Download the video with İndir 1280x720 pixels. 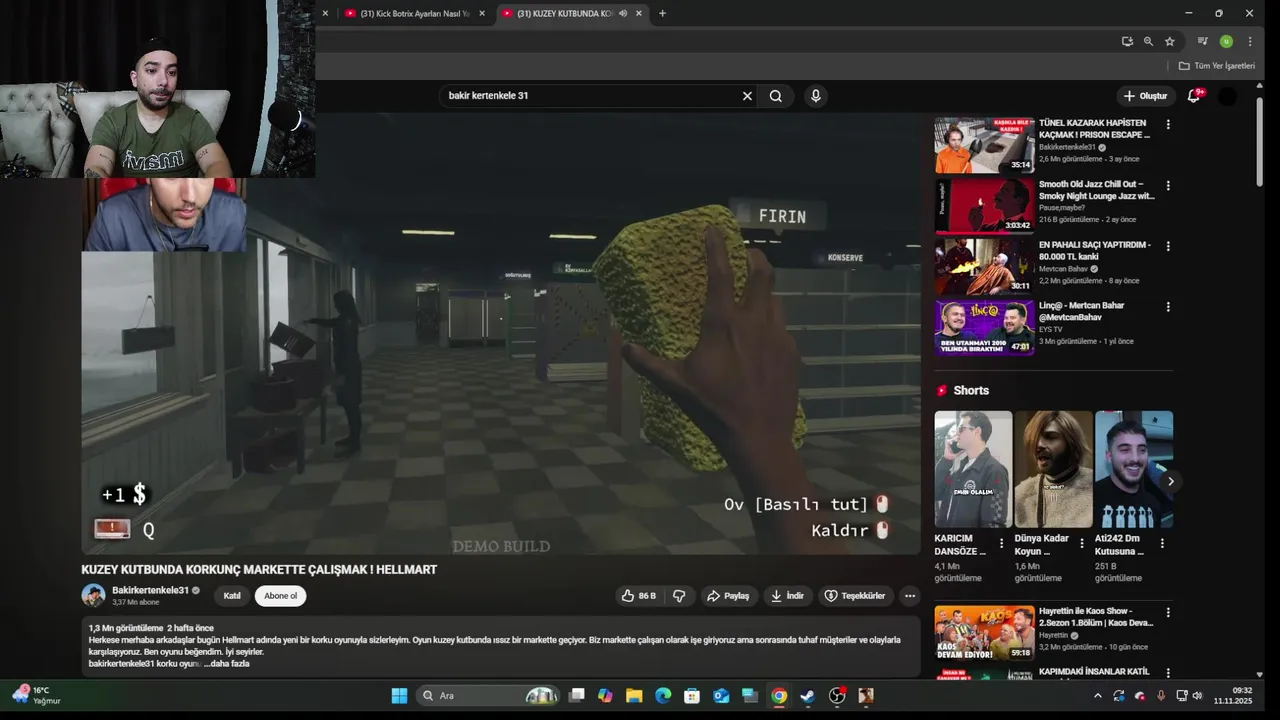[787, 596]
